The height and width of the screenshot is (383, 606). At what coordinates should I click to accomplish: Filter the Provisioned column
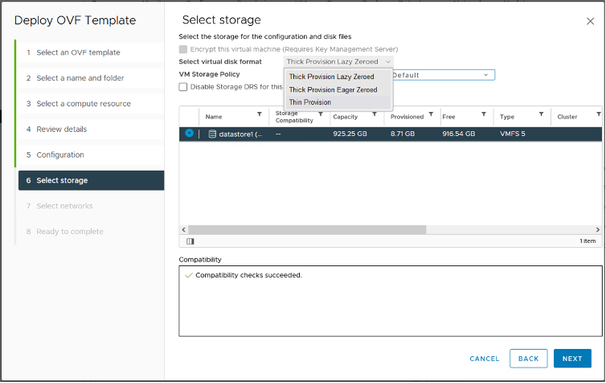431,114
